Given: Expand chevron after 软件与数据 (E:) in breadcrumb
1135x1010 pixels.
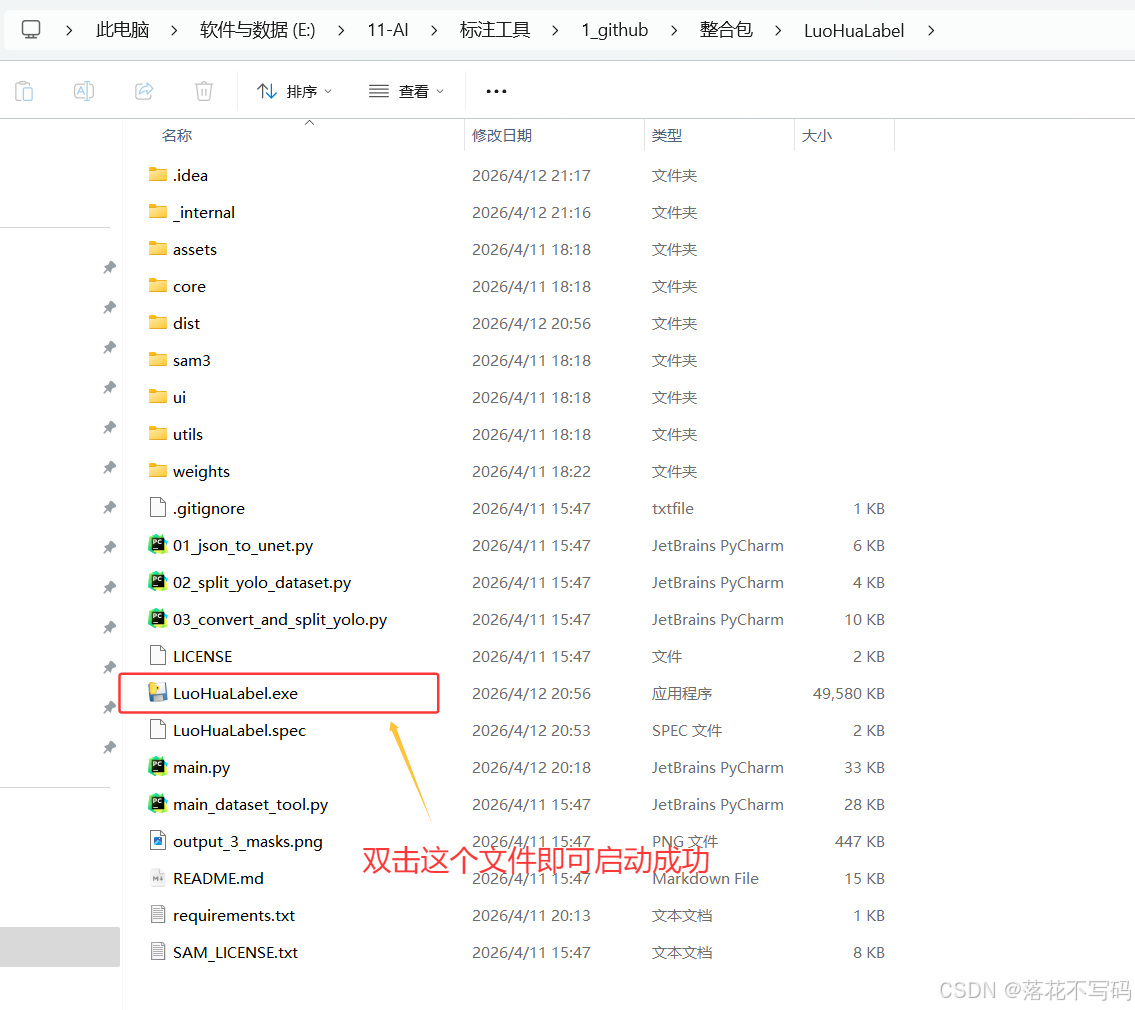Looking at the screenshot, I should (x=341, y=30).
